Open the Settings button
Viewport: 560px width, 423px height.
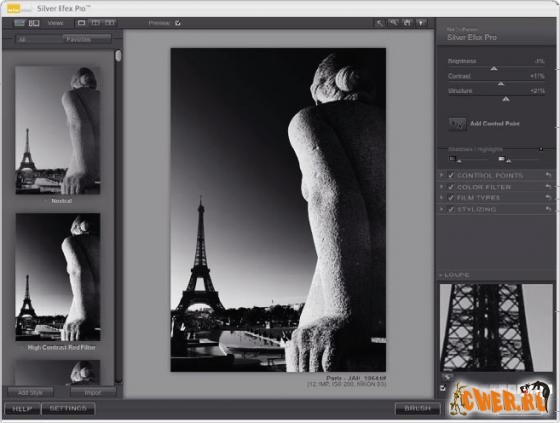[x=68, y=408]
